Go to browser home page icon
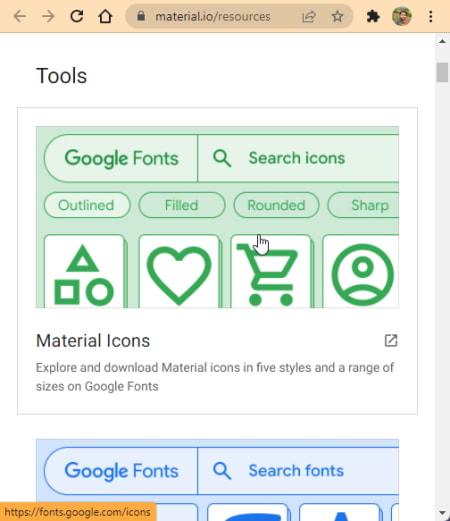450x521 pixels. [x=105, y=16]
